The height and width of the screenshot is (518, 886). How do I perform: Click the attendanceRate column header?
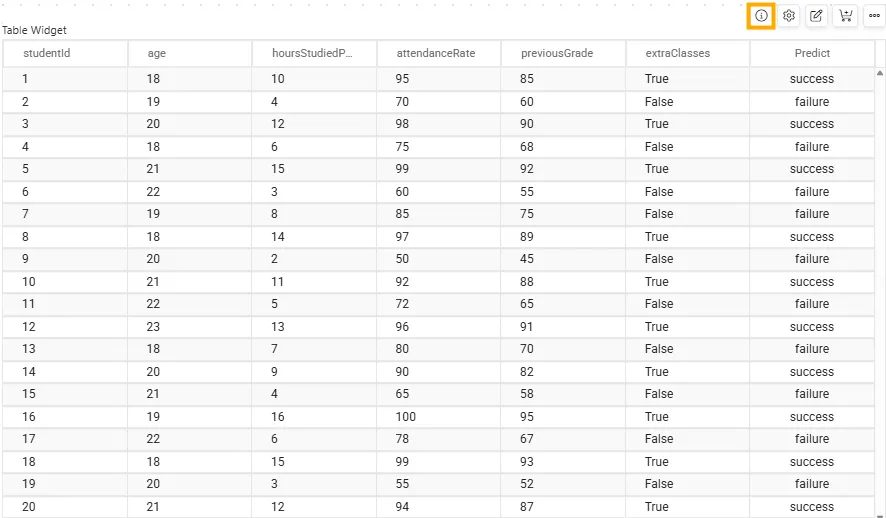click(x=436, y=53)
